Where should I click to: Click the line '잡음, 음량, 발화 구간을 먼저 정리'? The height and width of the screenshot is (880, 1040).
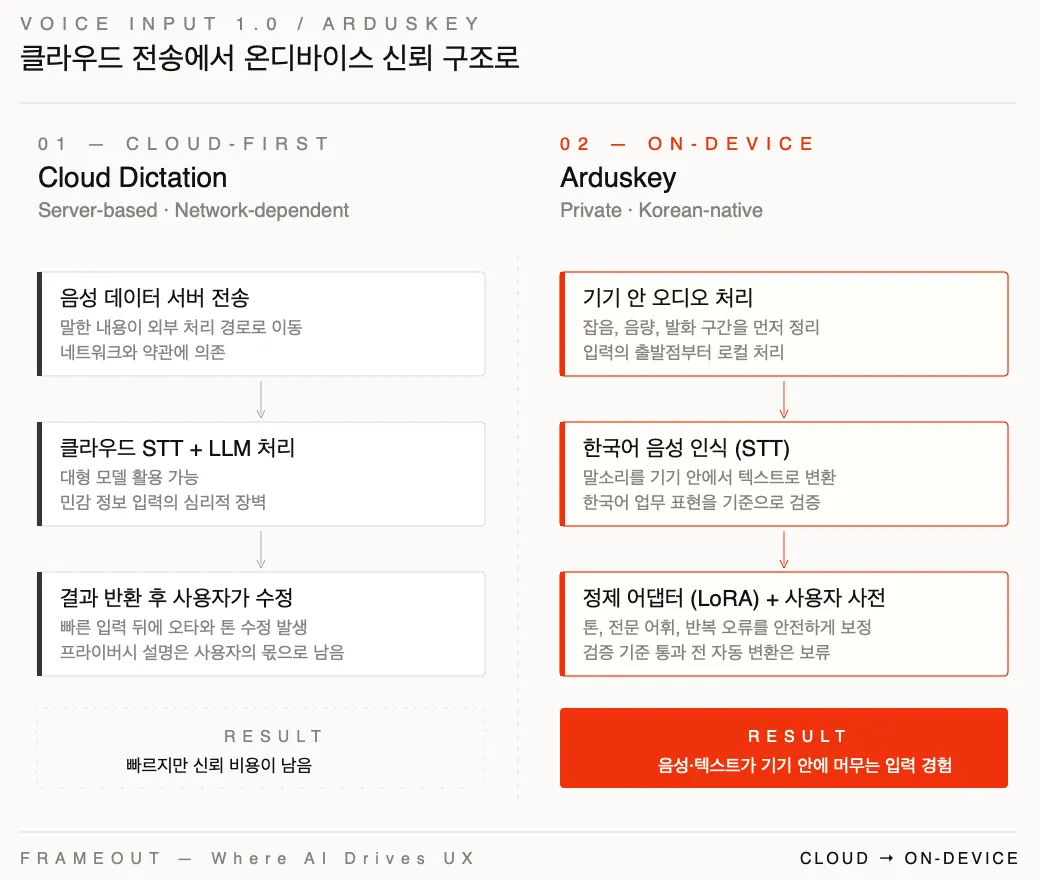click(701, 327)
